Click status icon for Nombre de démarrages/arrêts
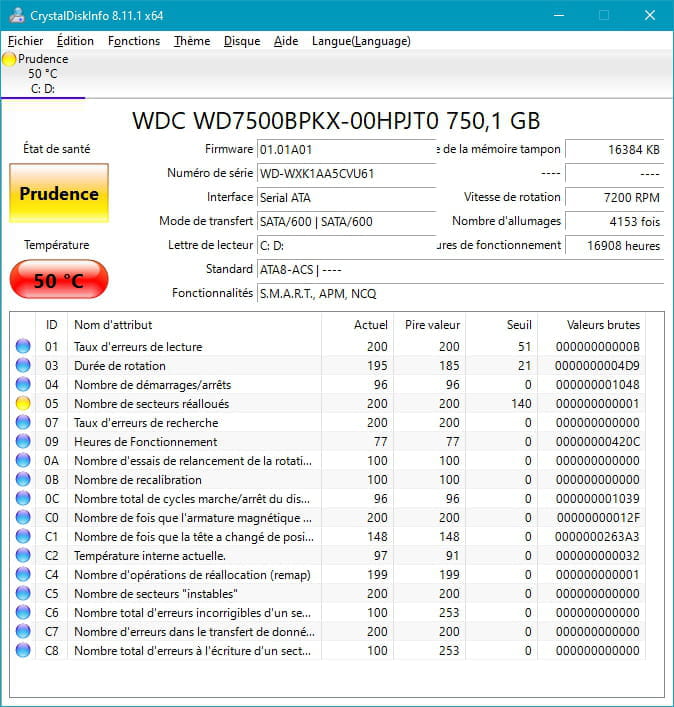 [23, 384]
